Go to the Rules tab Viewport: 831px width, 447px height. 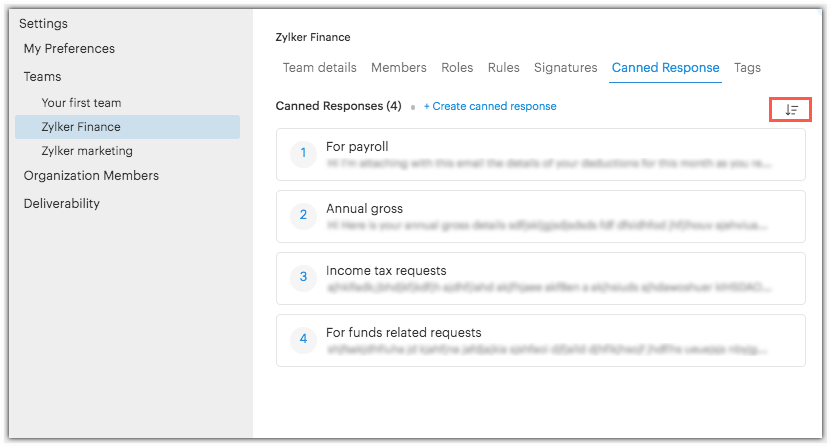coord(504,68)
